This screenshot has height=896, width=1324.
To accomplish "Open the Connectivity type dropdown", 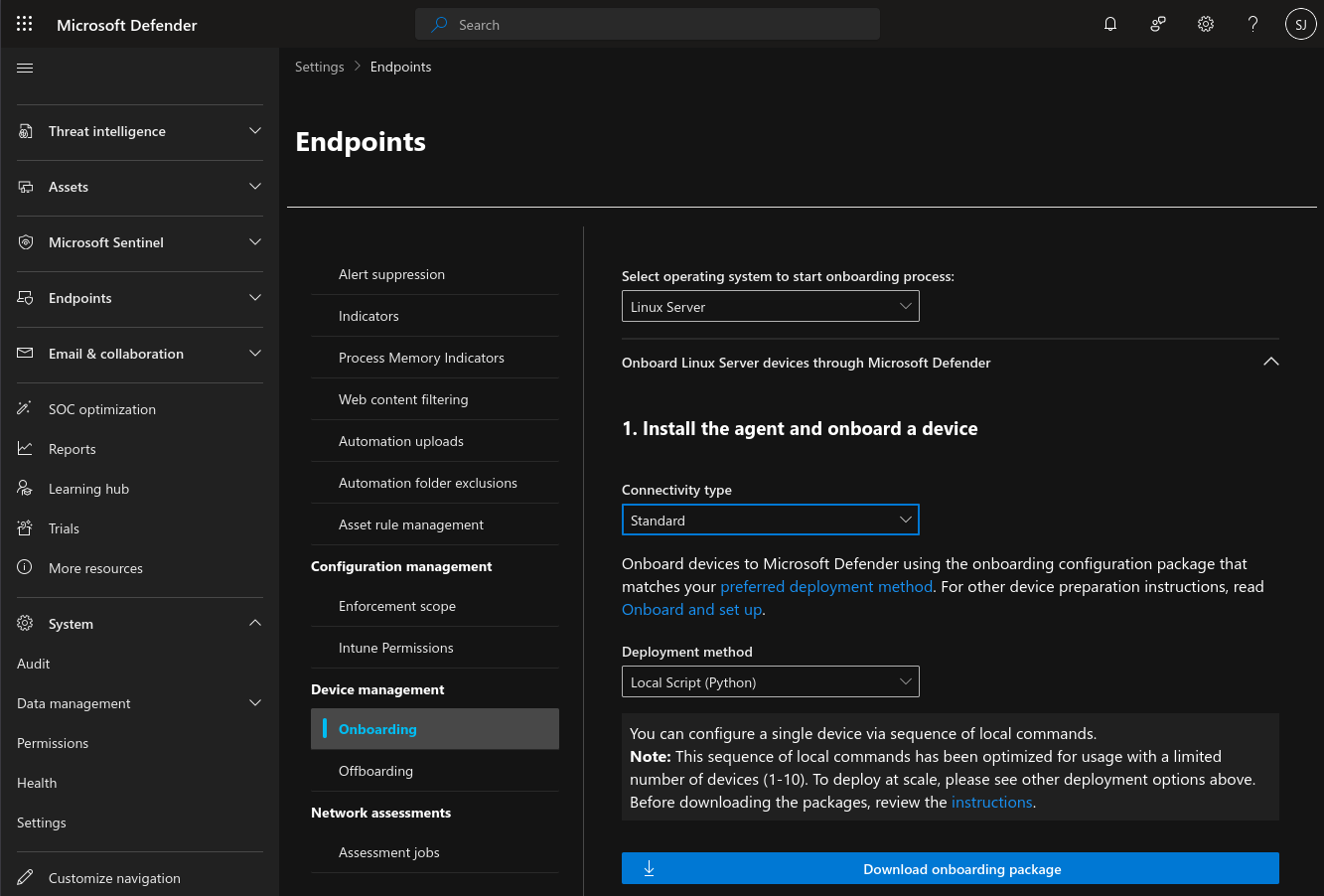I will 770,521.
